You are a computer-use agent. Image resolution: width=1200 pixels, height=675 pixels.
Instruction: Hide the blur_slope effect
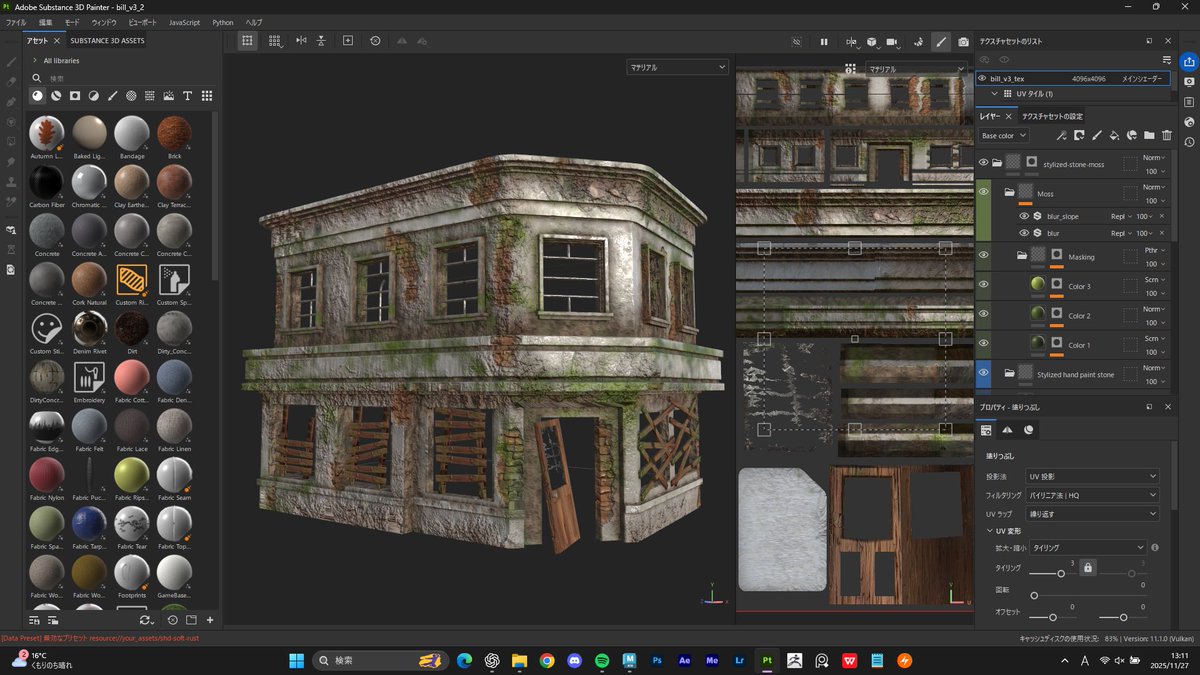[1024, 216]
